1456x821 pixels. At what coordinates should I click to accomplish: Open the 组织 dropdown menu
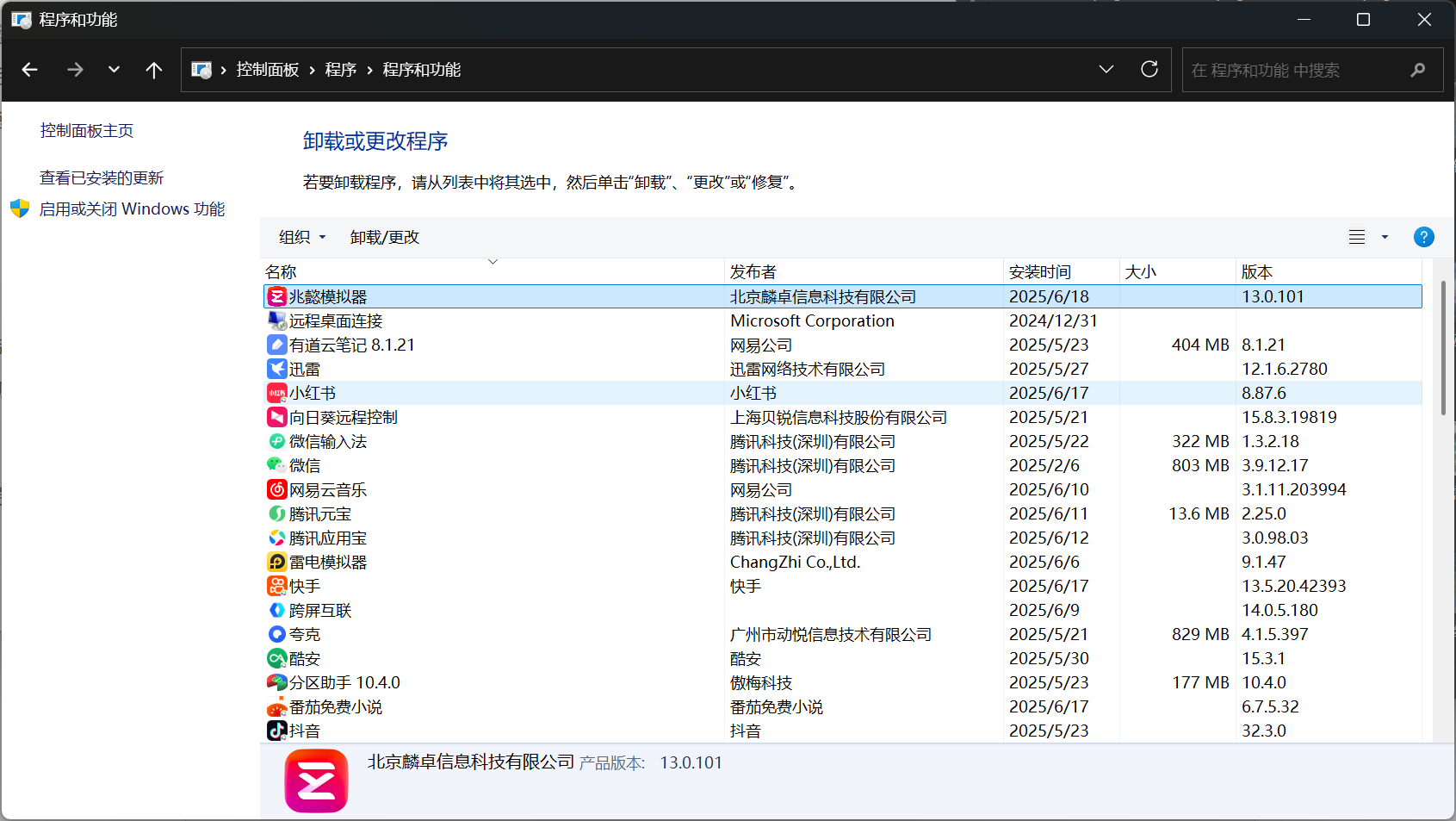coord(302,237)
